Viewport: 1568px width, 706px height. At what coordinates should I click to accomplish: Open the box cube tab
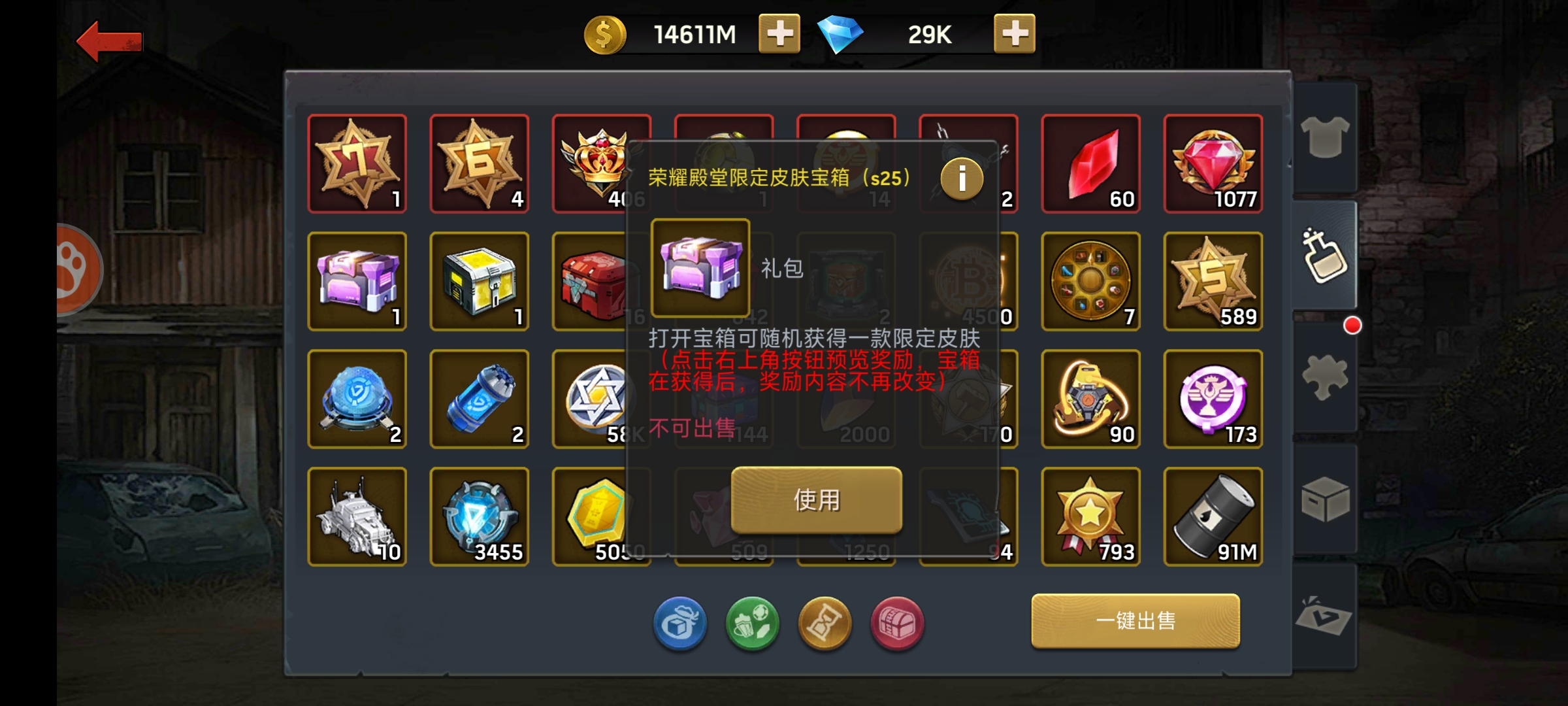[x=1324, y=499]
